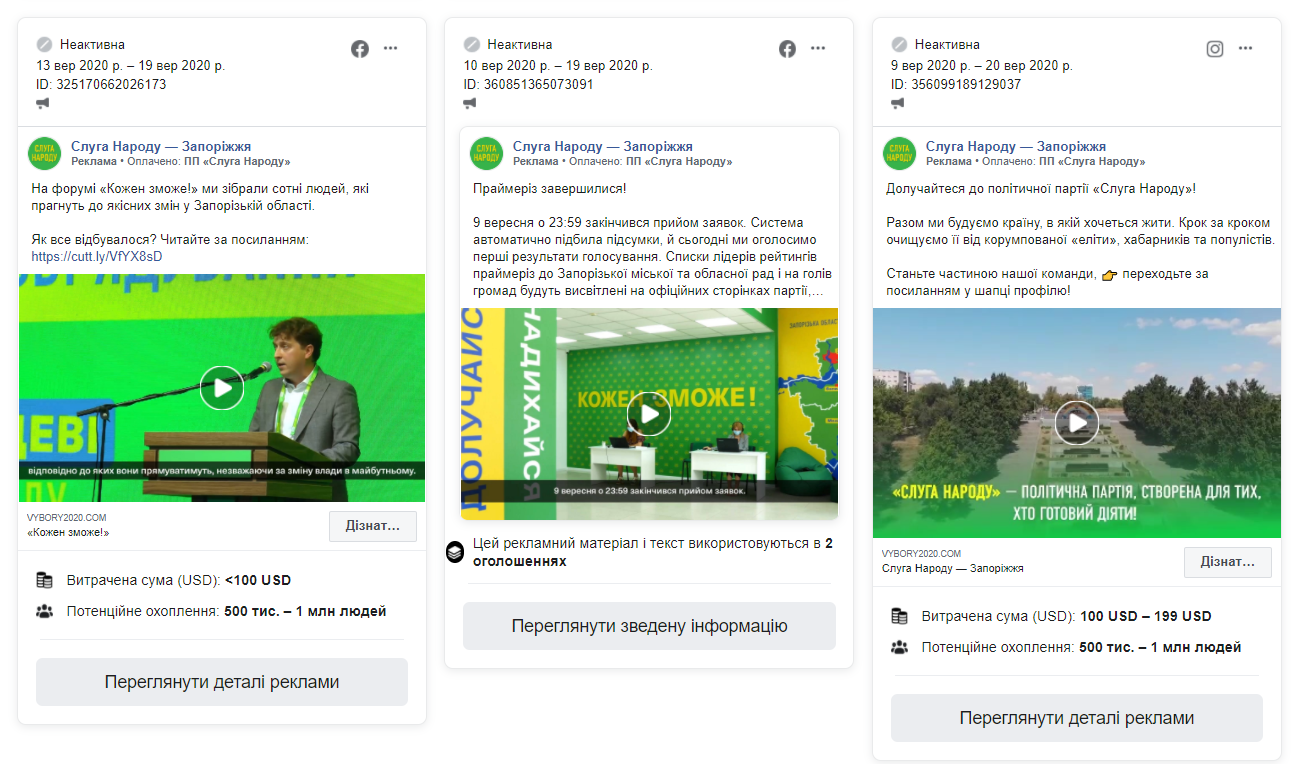The height and width of the screenshot is (764, 1306).
Task: Click Facebook platform icon on middle ad card
Action: (x=788, y=49)
